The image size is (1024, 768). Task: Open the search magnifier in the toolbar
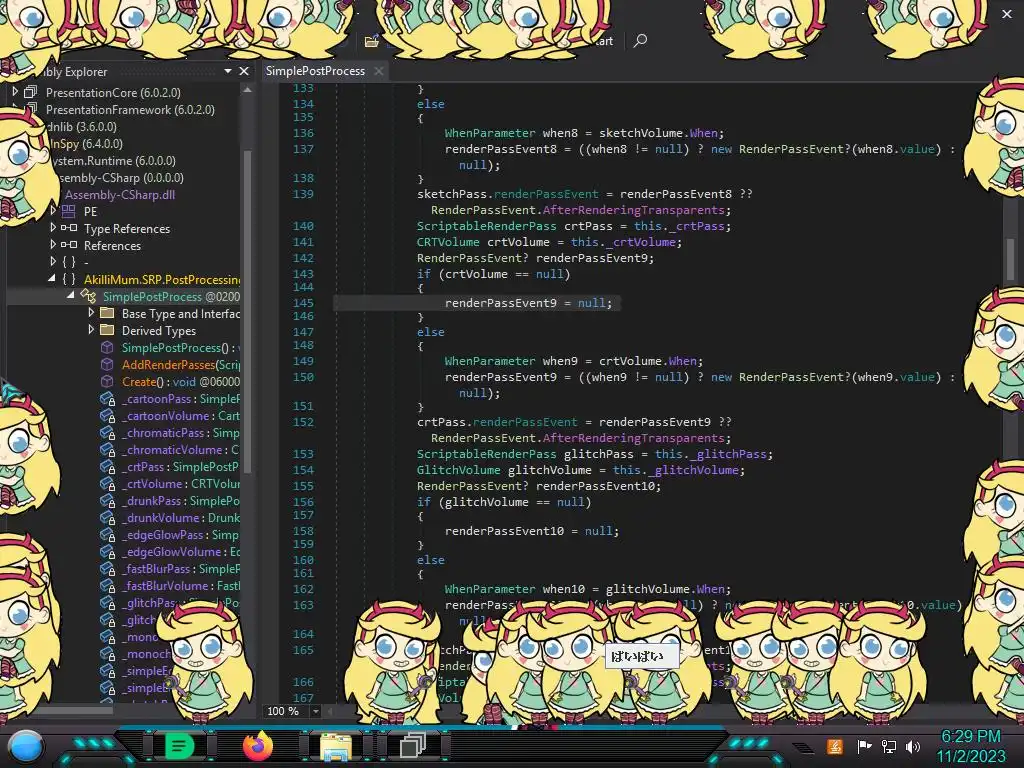(x=640, y=40)
